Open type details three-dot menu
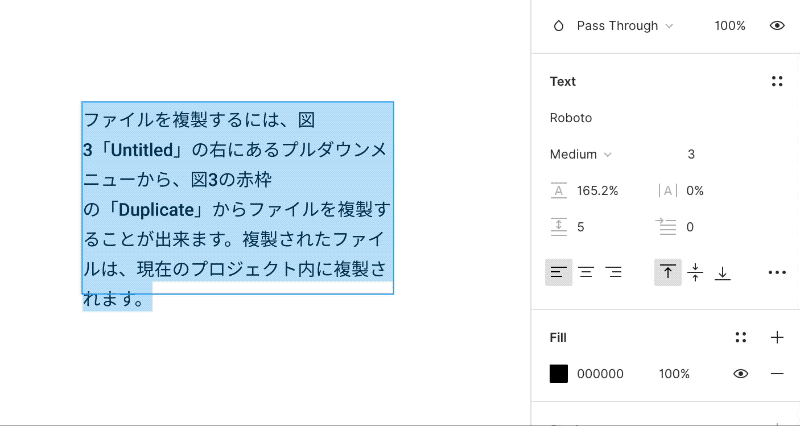The height and width of the screenshot is (426, 800). click(x=777, y=272)
